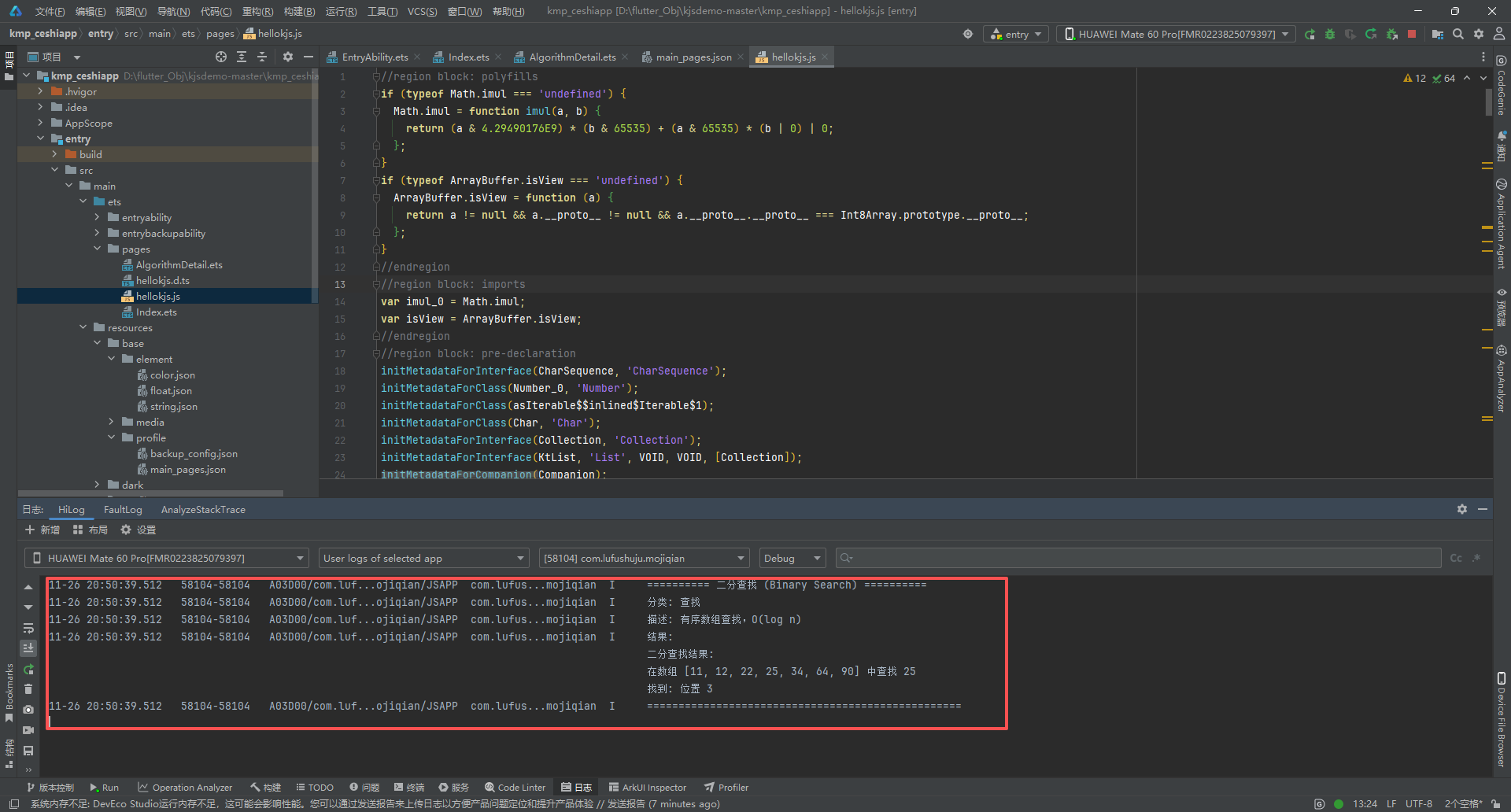Collapse the resources folder
1511x812 pixels.
(83, 327)
